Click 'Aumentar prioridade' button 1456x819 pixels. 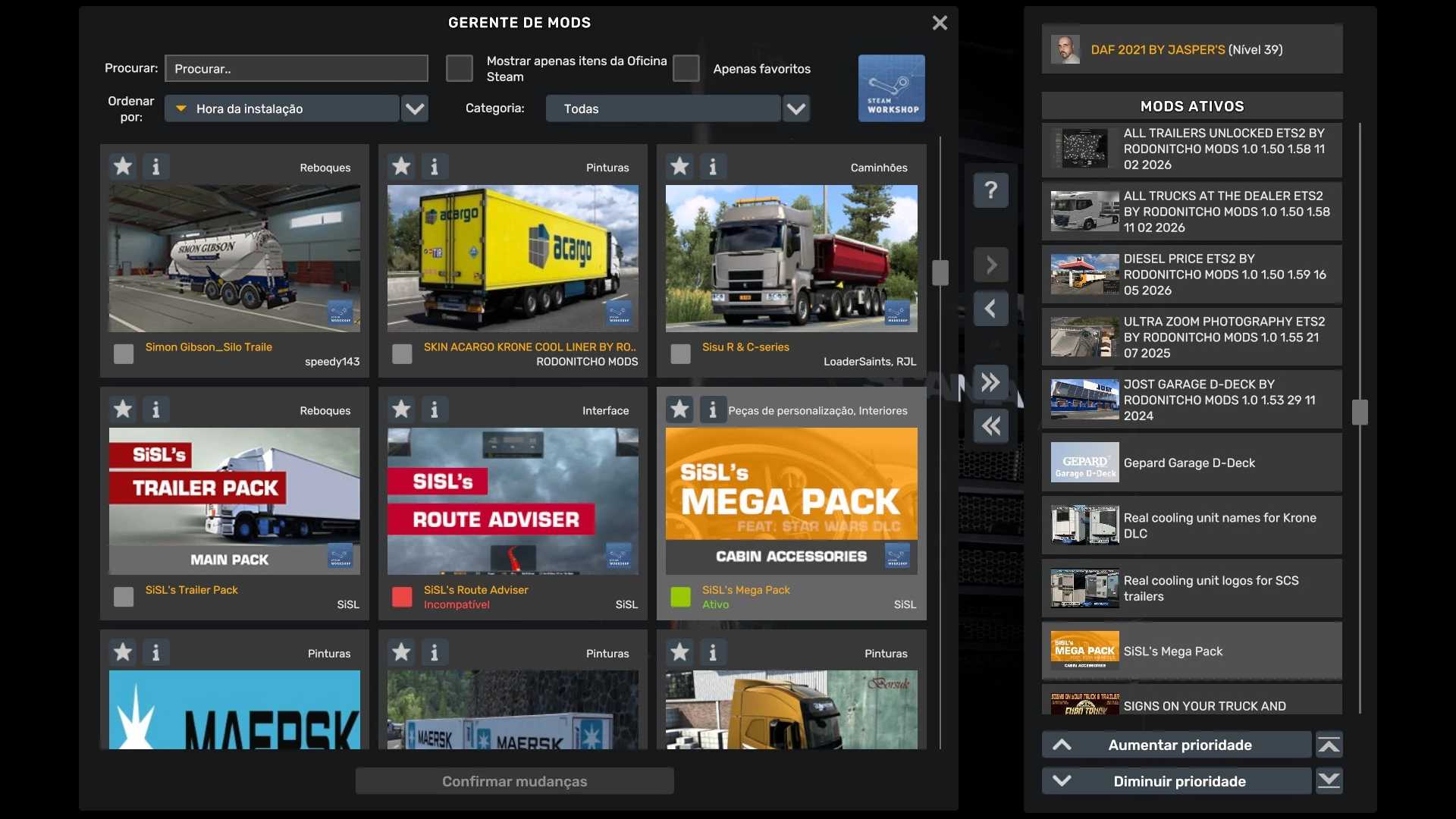point(1177,745)
